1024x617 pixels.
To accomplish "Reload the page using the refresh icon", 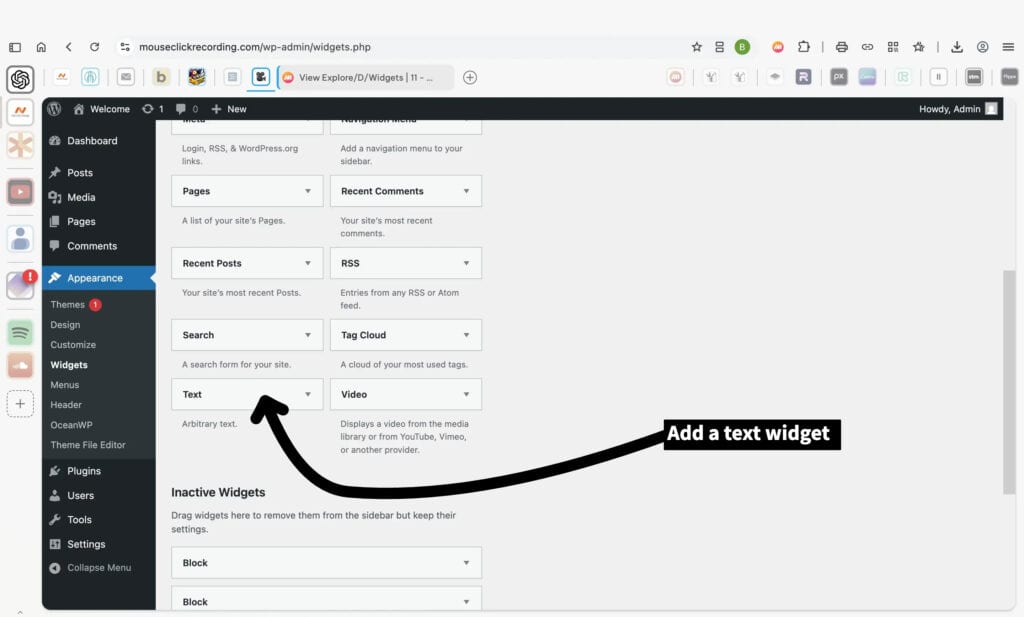I will coord(94,46).
